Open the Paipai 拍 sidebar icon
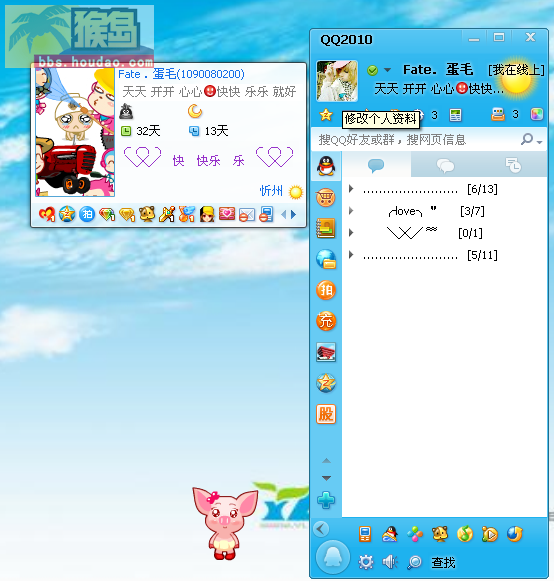Screen dimensions: 554x581 click(326, 290)
